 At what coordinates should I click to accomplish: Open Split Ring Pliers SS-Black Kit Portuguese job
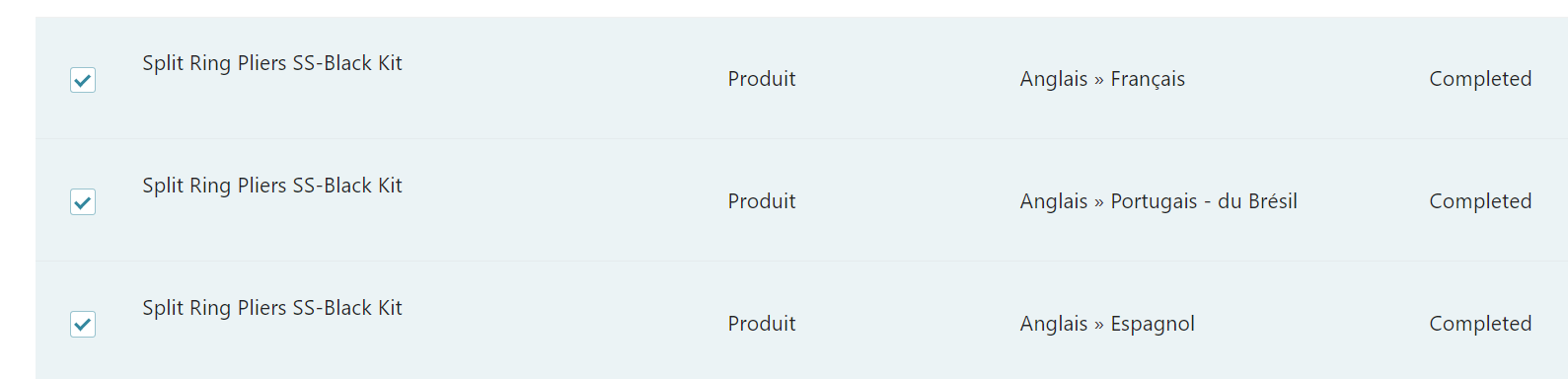tap(272, 186)
